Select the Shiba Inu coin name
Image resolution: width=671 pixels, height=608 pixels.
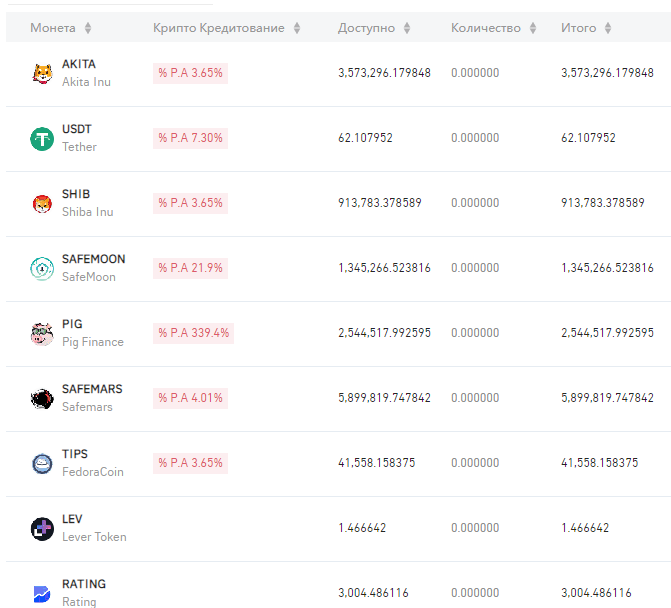88,212
